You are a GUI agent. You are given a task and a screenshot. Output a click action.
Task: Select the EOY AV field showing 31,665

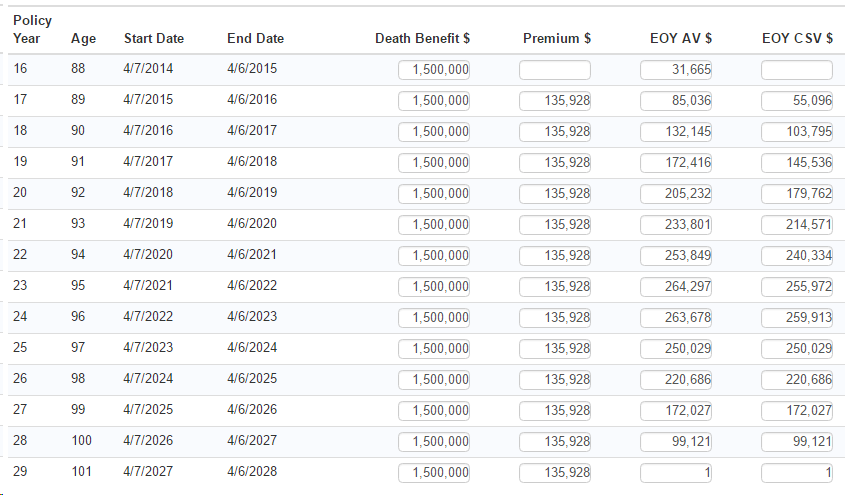point(676,70)
